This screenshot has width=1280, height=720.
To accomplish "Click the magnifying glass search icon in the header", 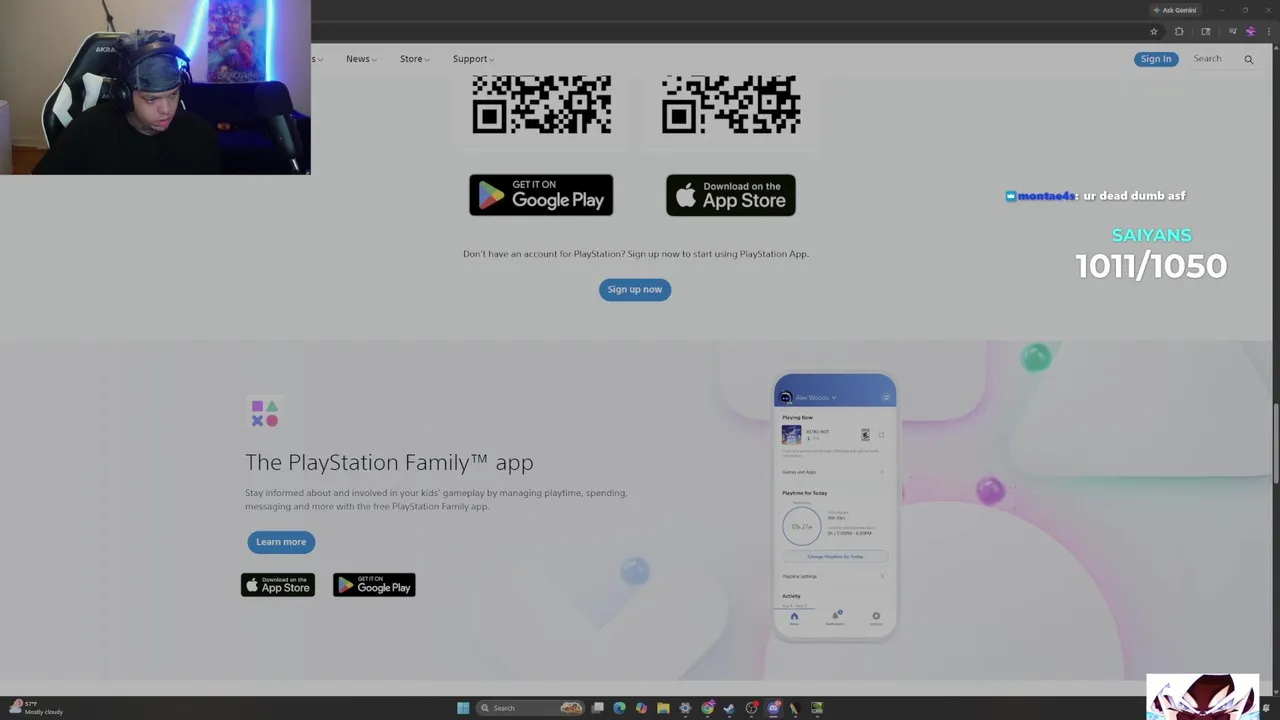I will [1248, 59].
